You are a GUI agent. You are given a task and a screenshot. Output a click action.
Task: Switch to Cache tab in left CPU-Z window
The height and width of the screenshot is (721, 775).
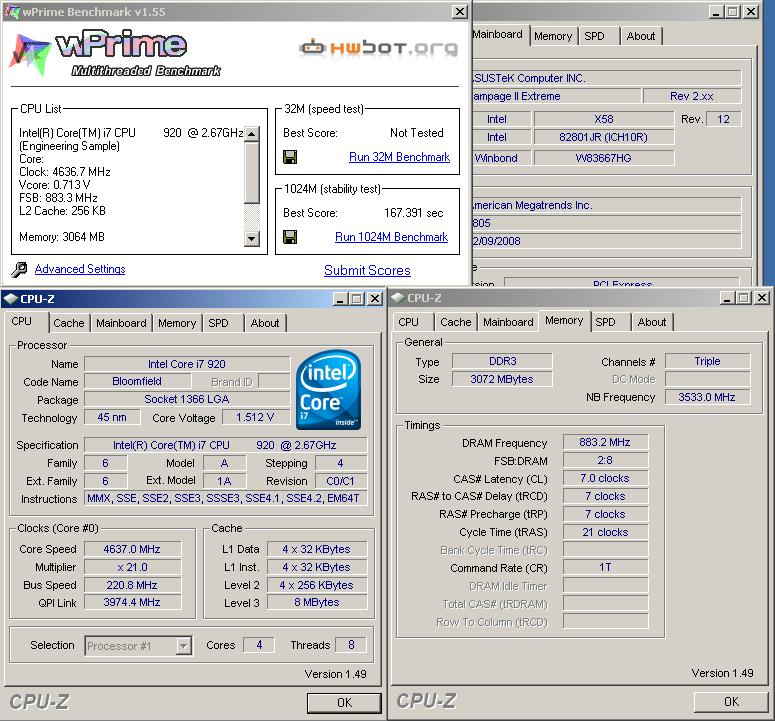69,323
